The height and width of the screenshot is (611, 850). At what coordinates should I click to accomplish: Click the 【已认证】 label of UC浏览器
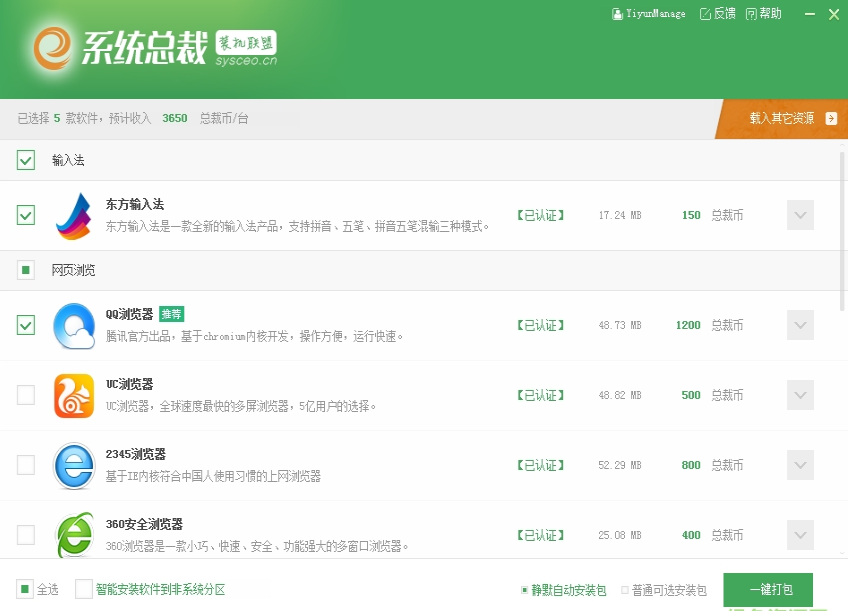tap(540, 395)
